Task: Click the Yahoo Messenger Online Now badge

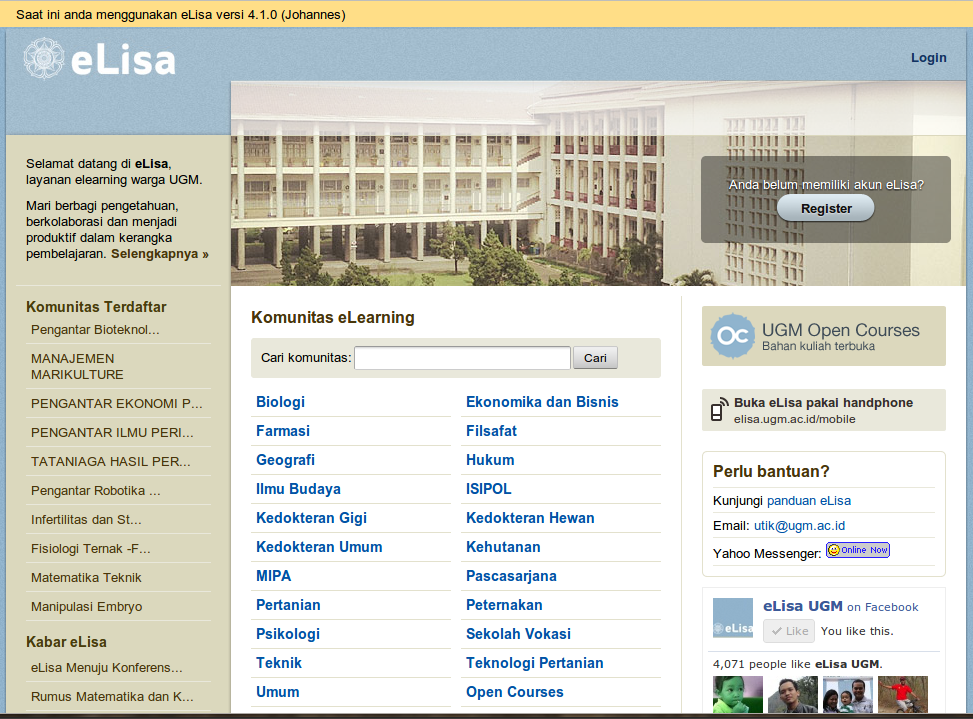Action: (857, 550)
